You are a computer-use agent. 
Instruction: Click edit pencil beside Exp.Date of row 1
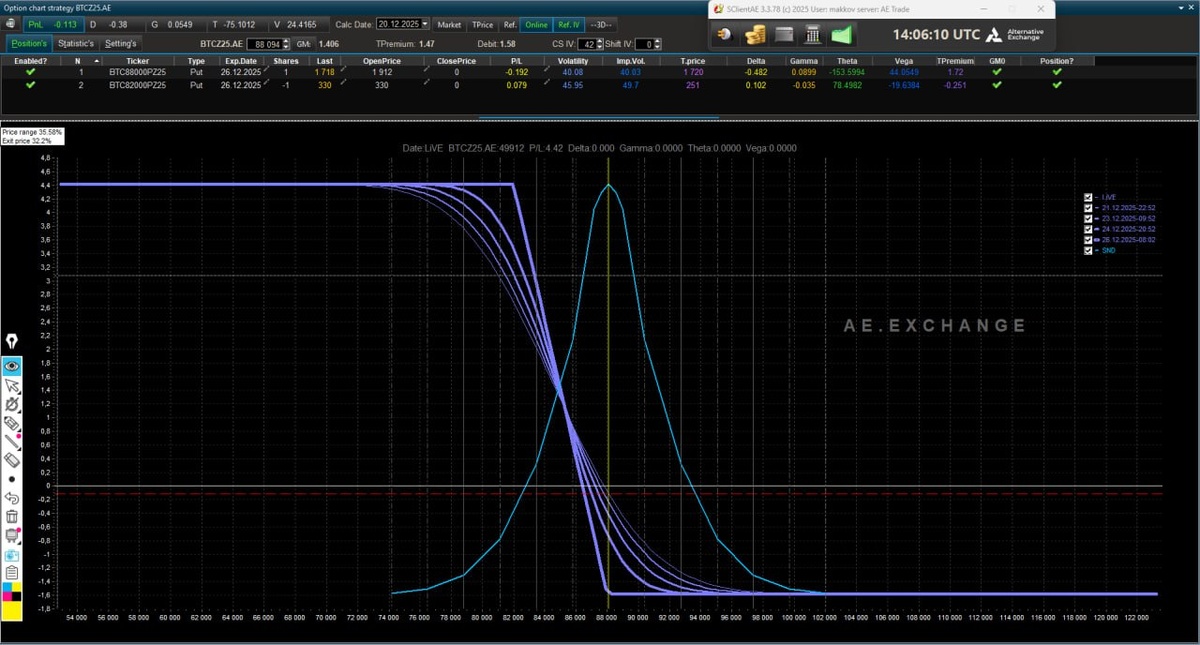point(266,71)
